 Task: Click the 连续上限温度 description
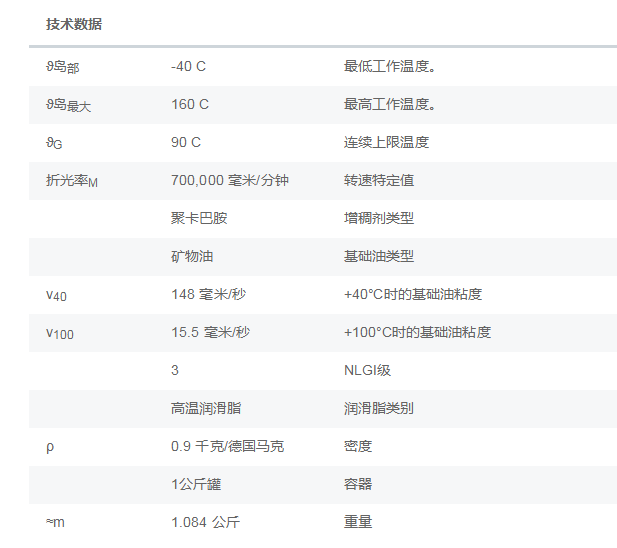386,143
